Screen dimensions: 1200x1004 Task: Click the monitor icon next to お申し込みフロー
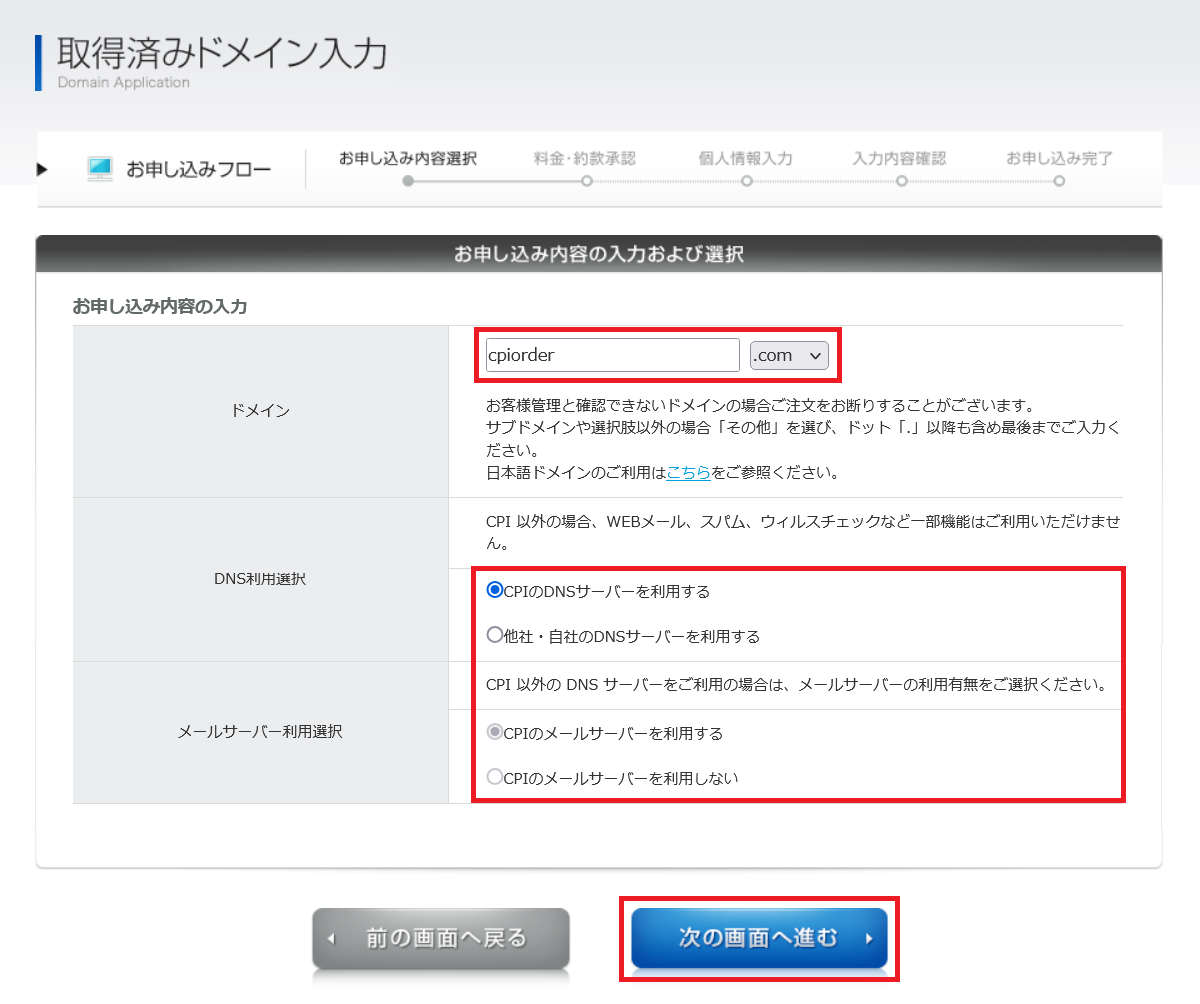(x=100, y=169)
